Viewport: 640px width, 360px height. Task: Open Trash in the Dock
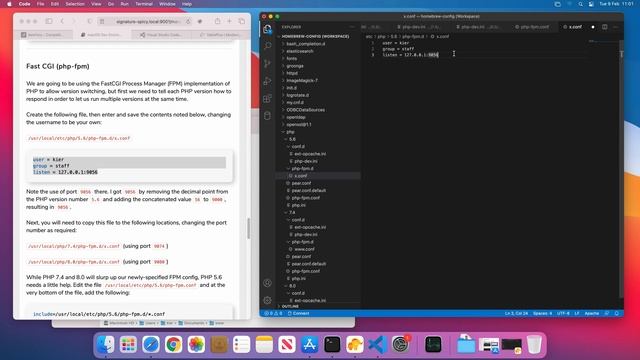click(534, 344)
